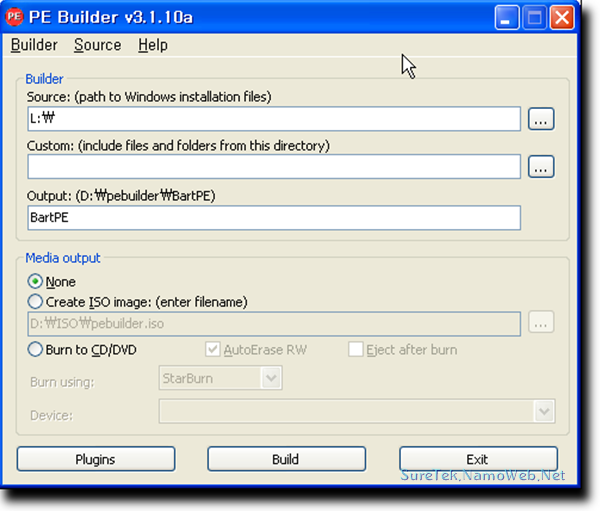This screenshot has height=511, width=600.
Task: Click the 'Source: (path to Windows installation files)' label
Action: [x=149, y=97]
